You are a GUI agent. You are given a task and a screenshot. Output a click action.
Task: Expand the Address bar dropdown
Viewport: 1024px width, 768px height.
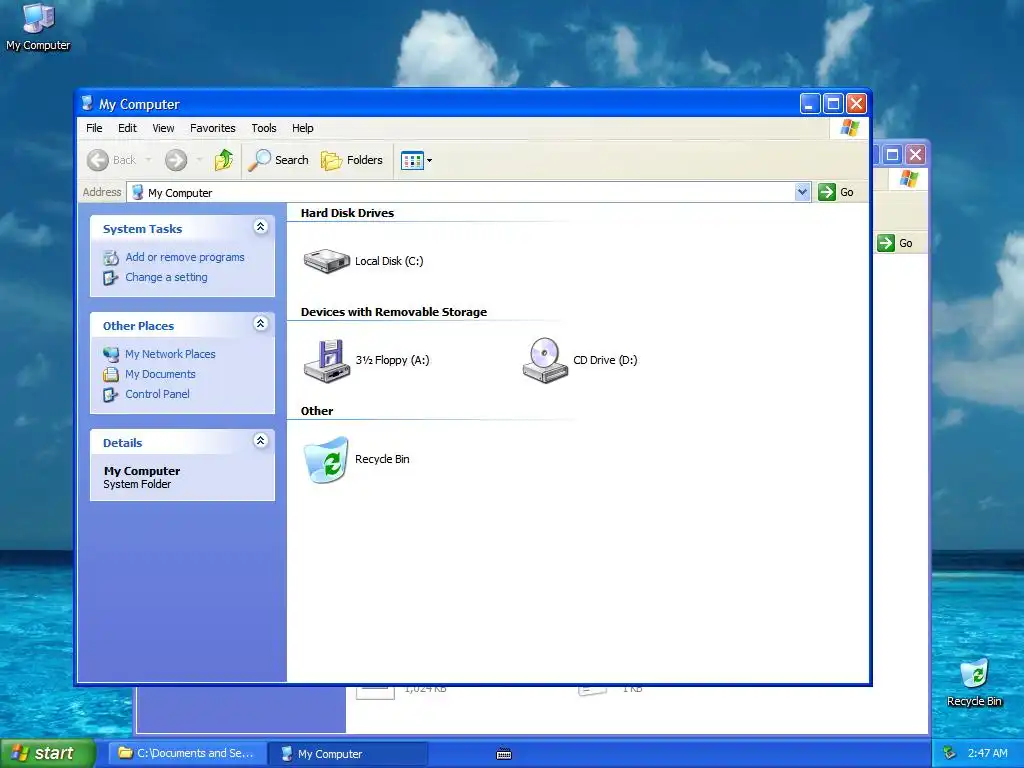pos(802,192)
